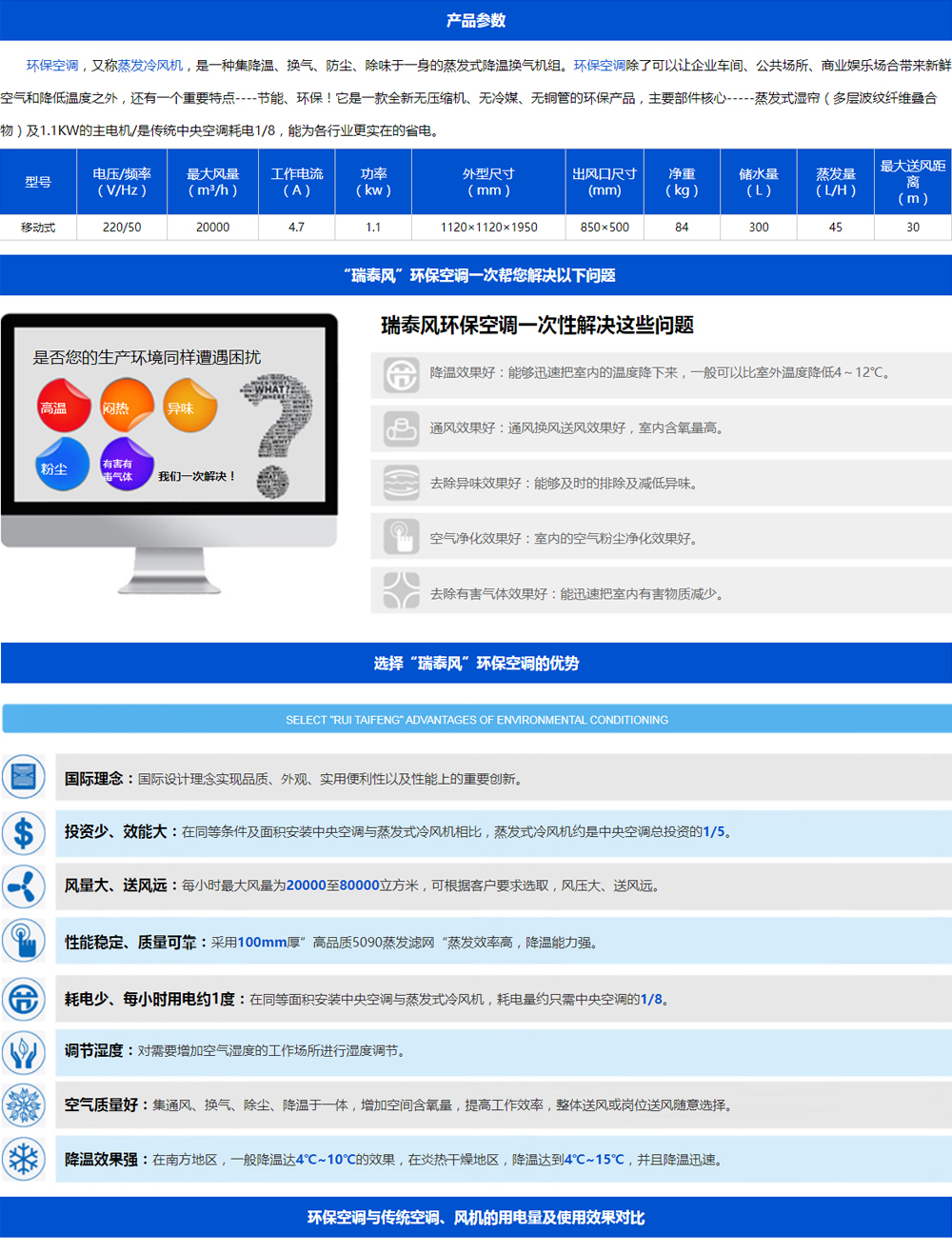Screen dimensions: 952x1253
Task: Click the 100mm厚 highlighted text
Action: point(269,942)
